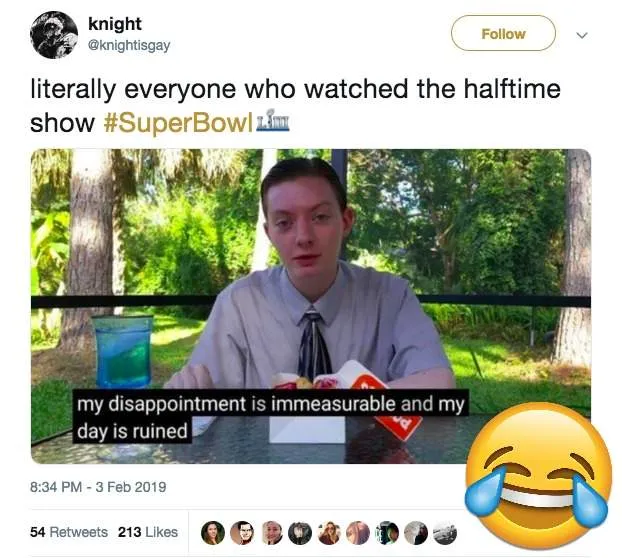Expand the tweet options chevron beside Follow
Viewport: 622px width, 558px height.
click(x=582, y=35)
